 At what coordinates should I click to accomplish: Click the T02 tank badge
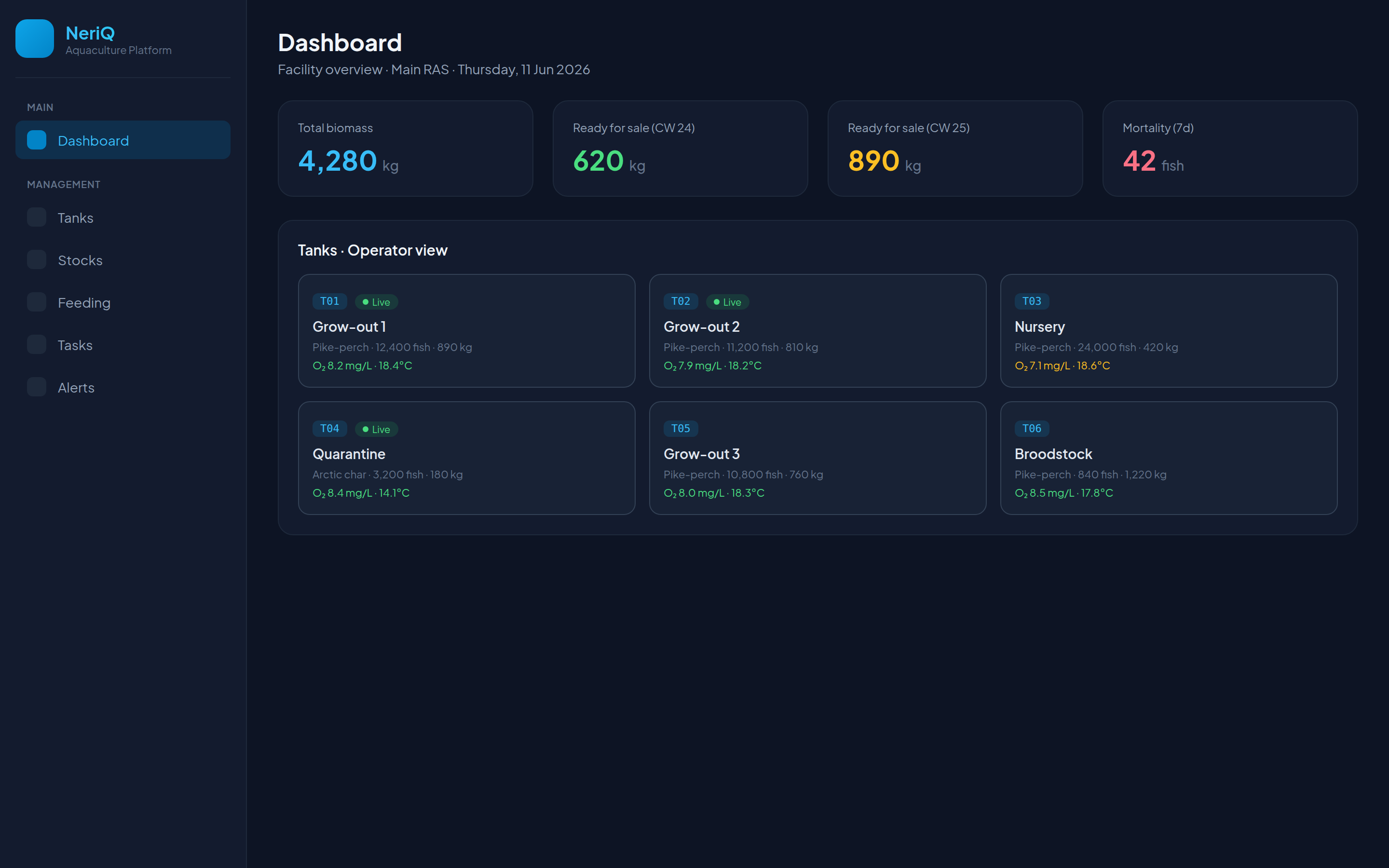[x=681, y=301]
